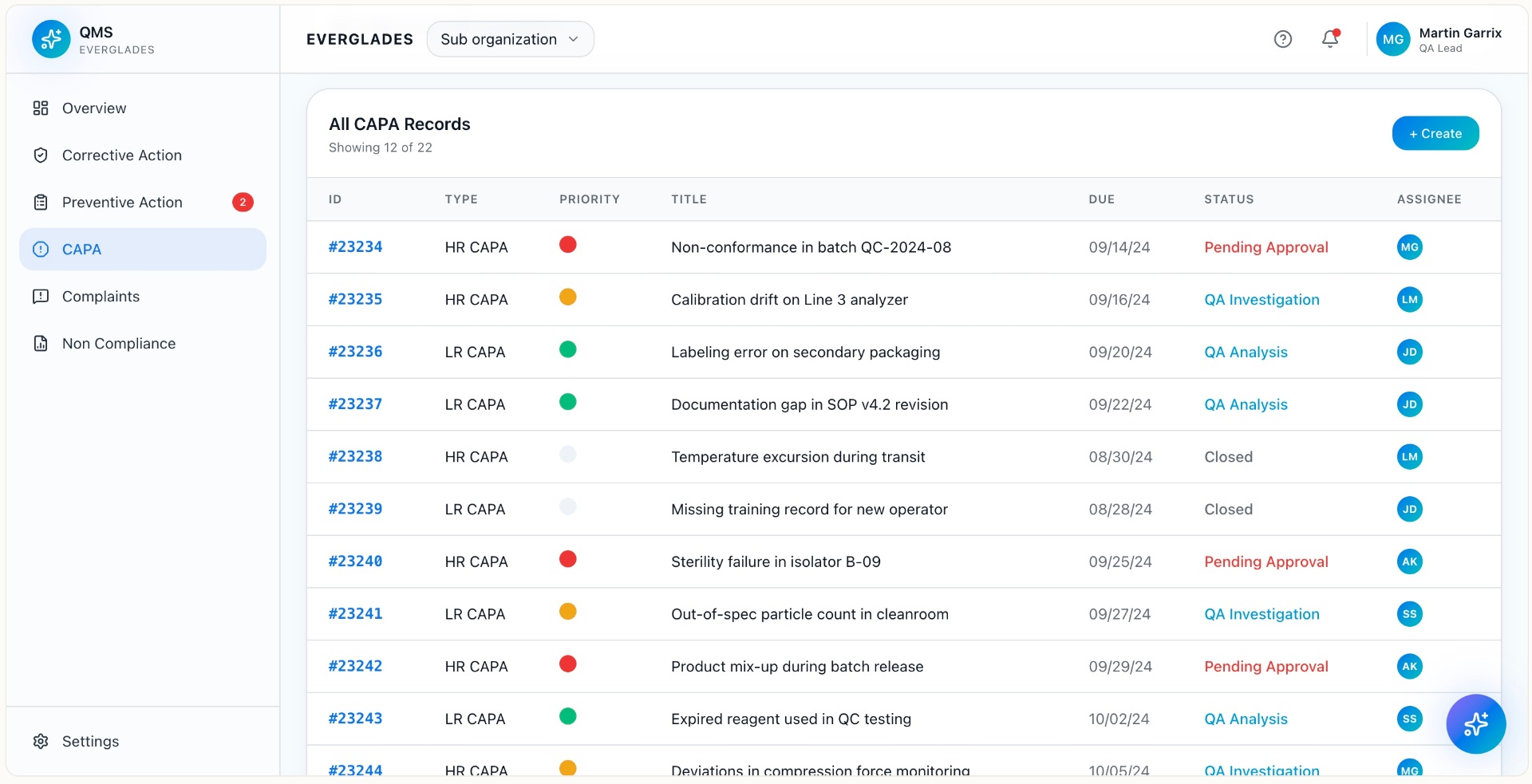
Task: Open CAPA record #23236
Action: [355, 352]
